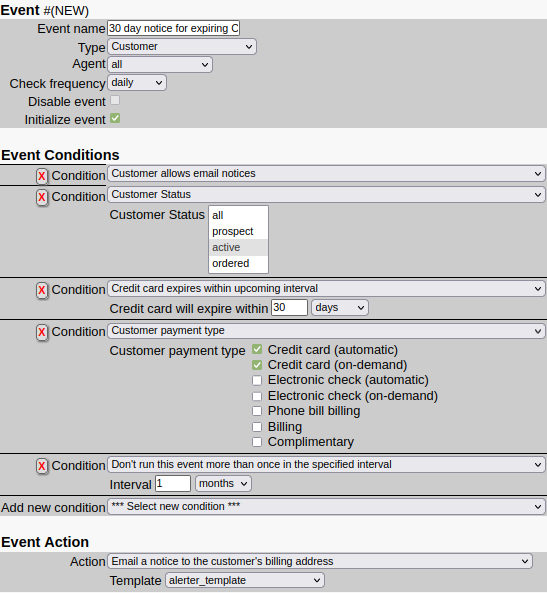Viewport: 547px width, 593px height.
Task: Remove the credit card expires condition
Action: click(x=42, y=290)
